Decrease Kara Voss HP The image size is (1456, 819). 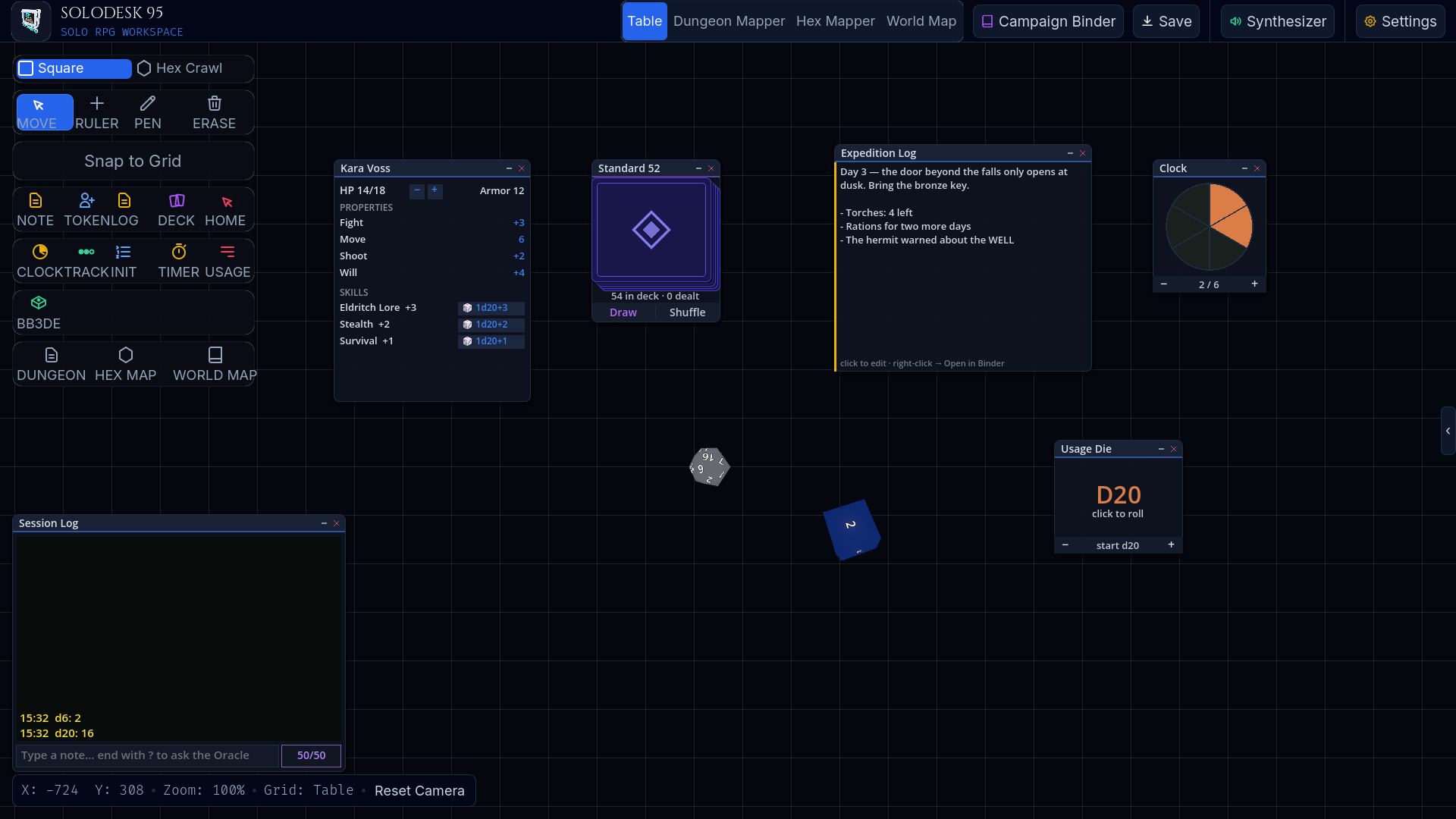[417, 190]
